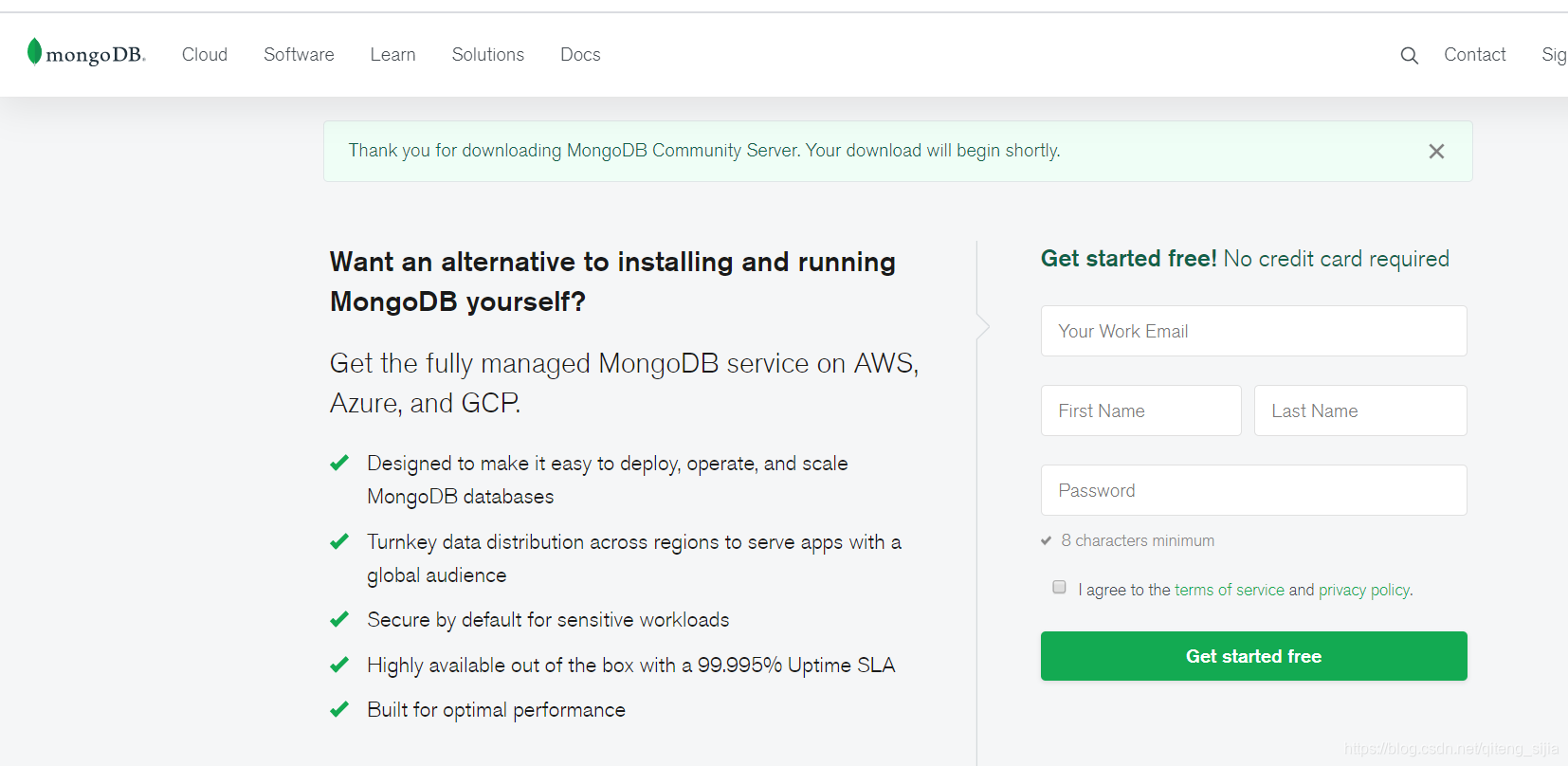Click the '99.995% Uptime SLA' bullet text
This screenshot has height=766, width=1568.
click(x=630, y=666)
